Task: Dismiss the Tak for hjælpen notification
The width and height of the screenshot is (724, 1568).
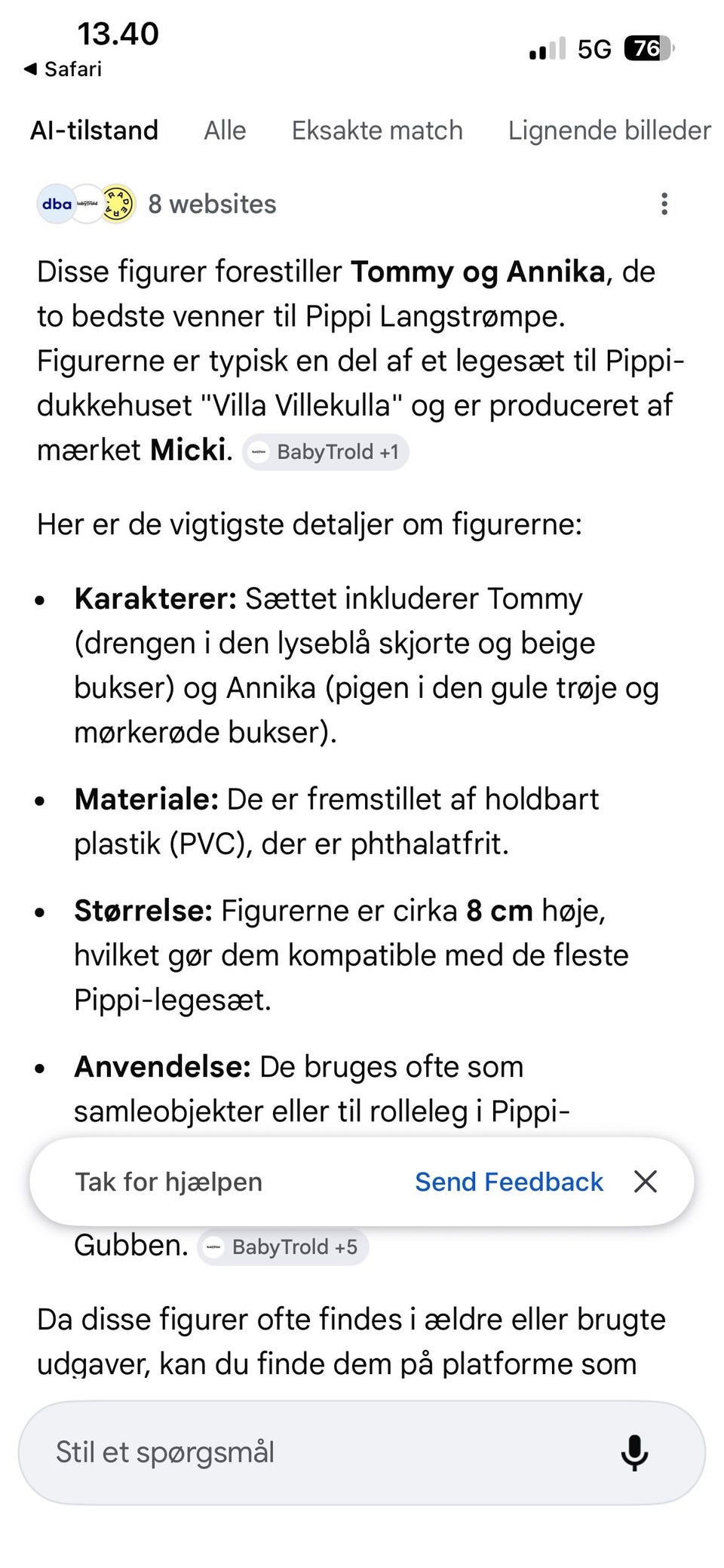Action: pyautogui.click(x=646, y=1182)
